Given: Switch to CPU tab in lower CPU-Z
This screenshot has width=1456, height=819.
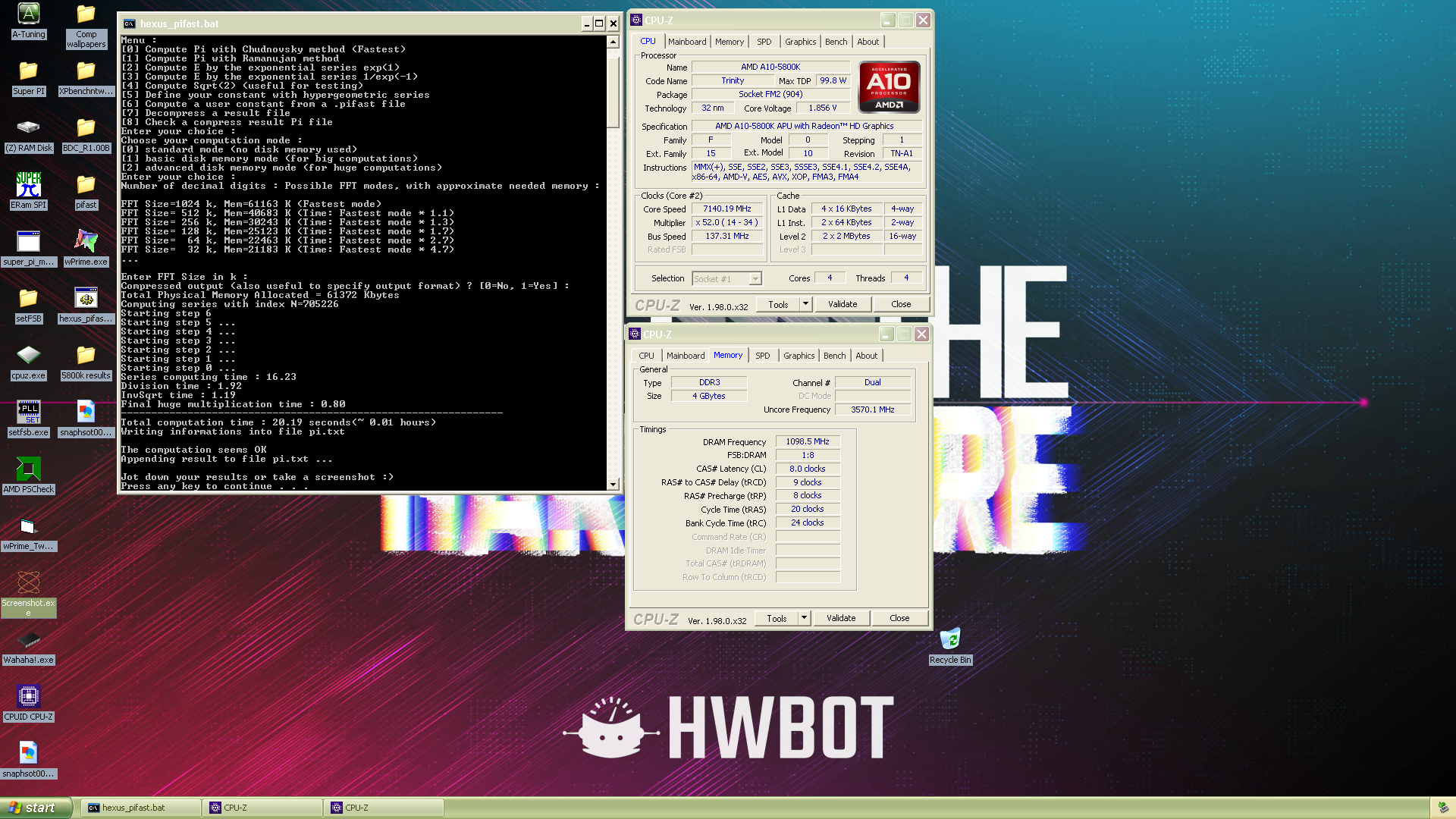Looking at the screenshot, I should (646, 356).
